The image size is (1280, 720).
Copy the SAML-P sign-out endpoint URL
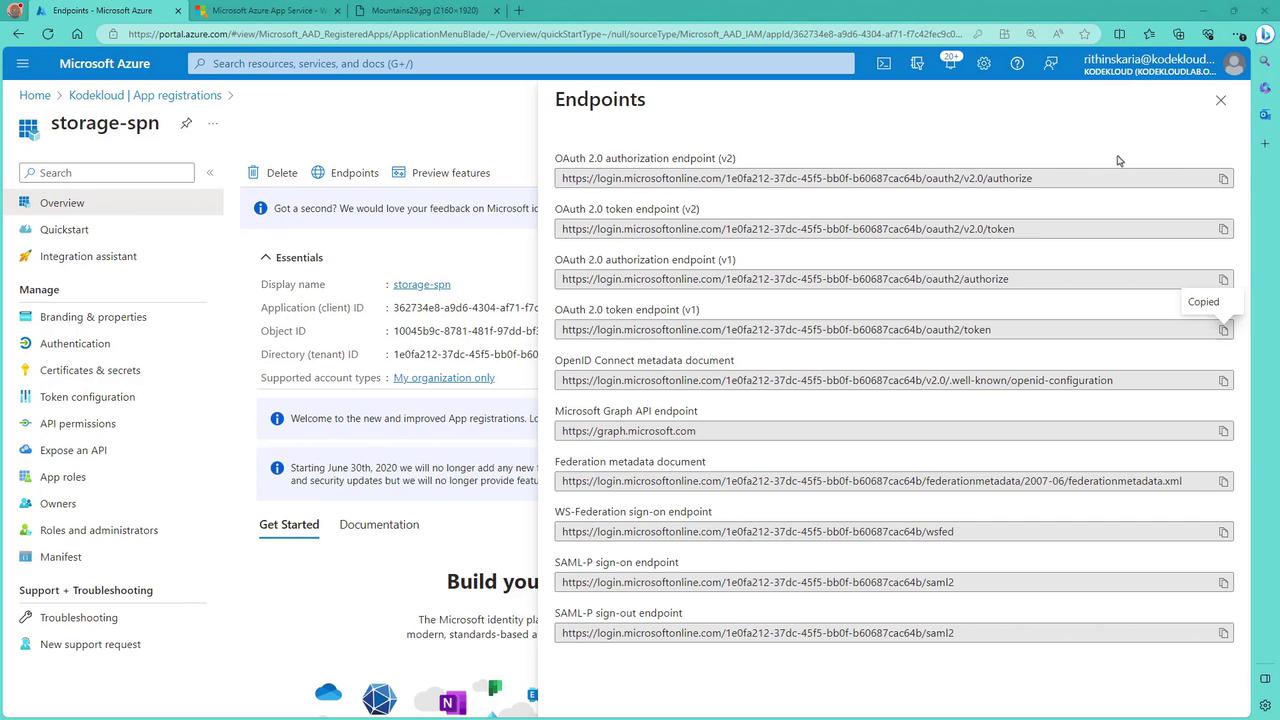pyautogui.click(x=1223, y=633)
